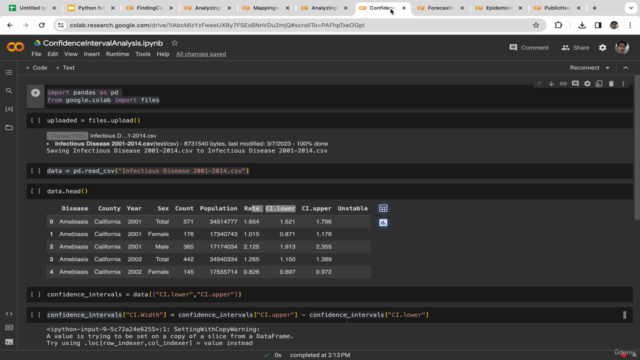640x360 pixels.
Task: Run the pd.read_csv cell bracket
Action: pos(36,171)
